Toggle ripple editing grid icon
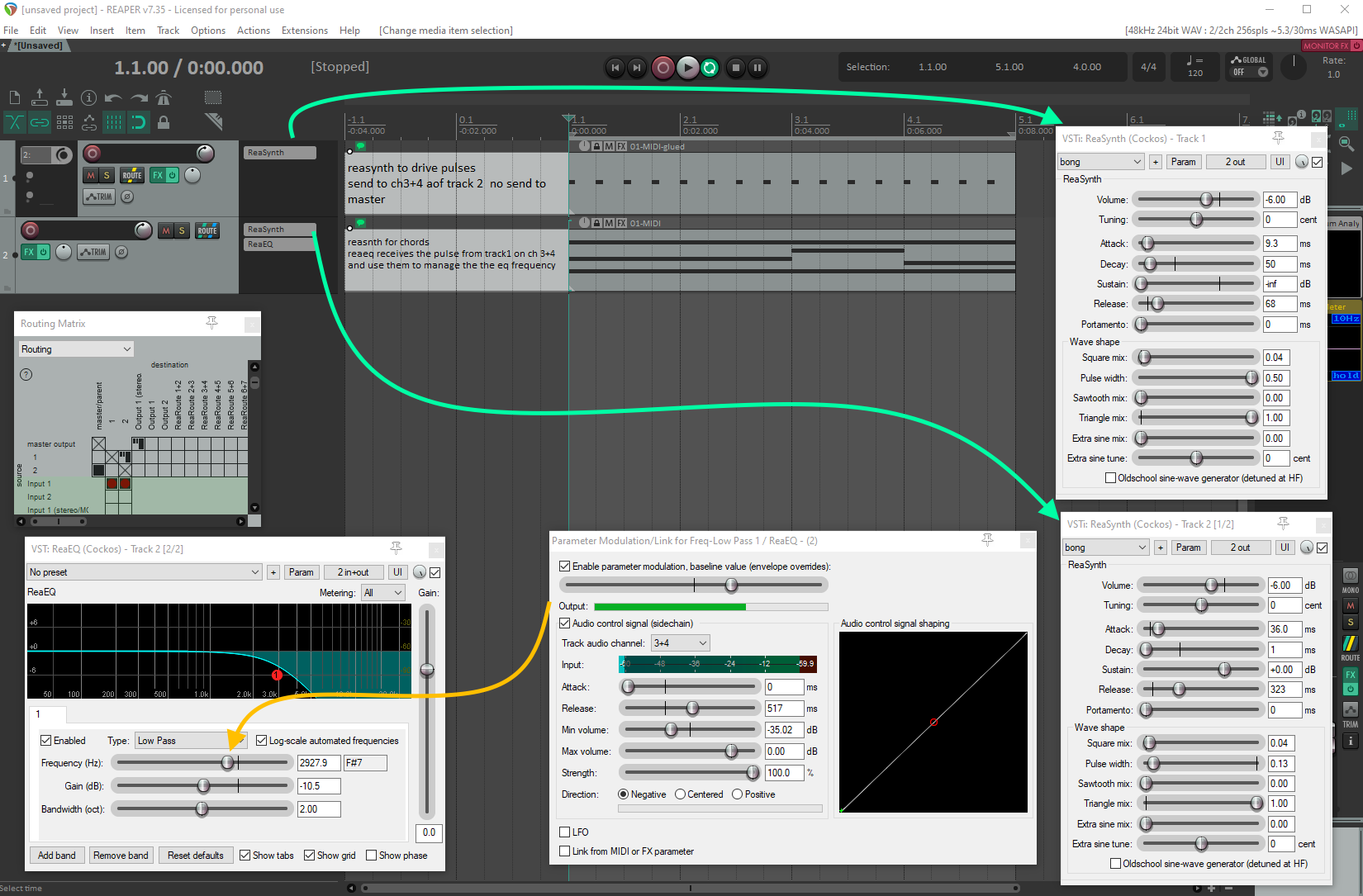The width and height of the screenshot is (1363, 896). pos(64,123)
